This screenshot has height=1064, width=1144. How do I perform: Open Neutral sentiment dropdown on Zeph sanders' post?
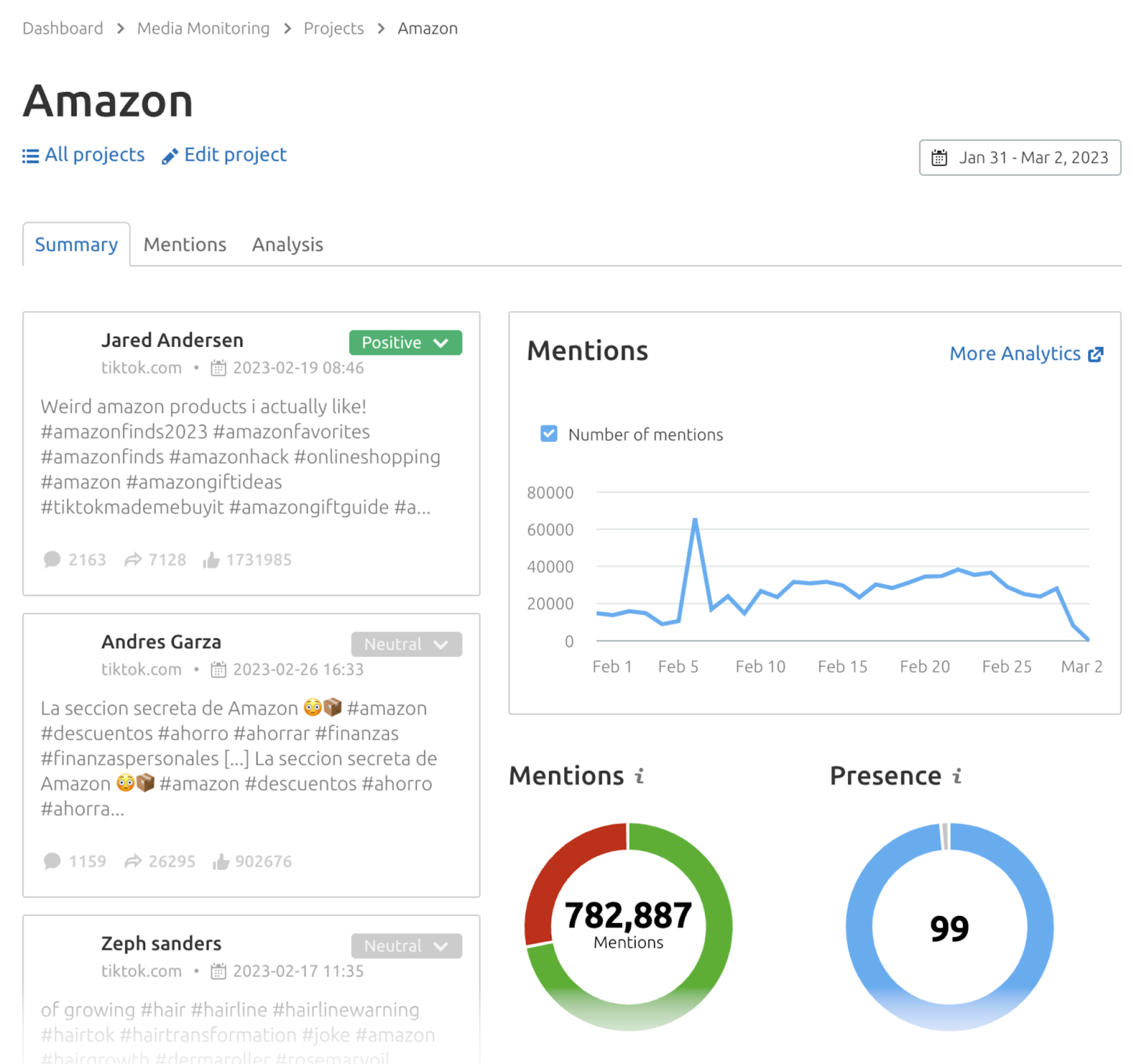pyautogui.click(x=405, y=945)
